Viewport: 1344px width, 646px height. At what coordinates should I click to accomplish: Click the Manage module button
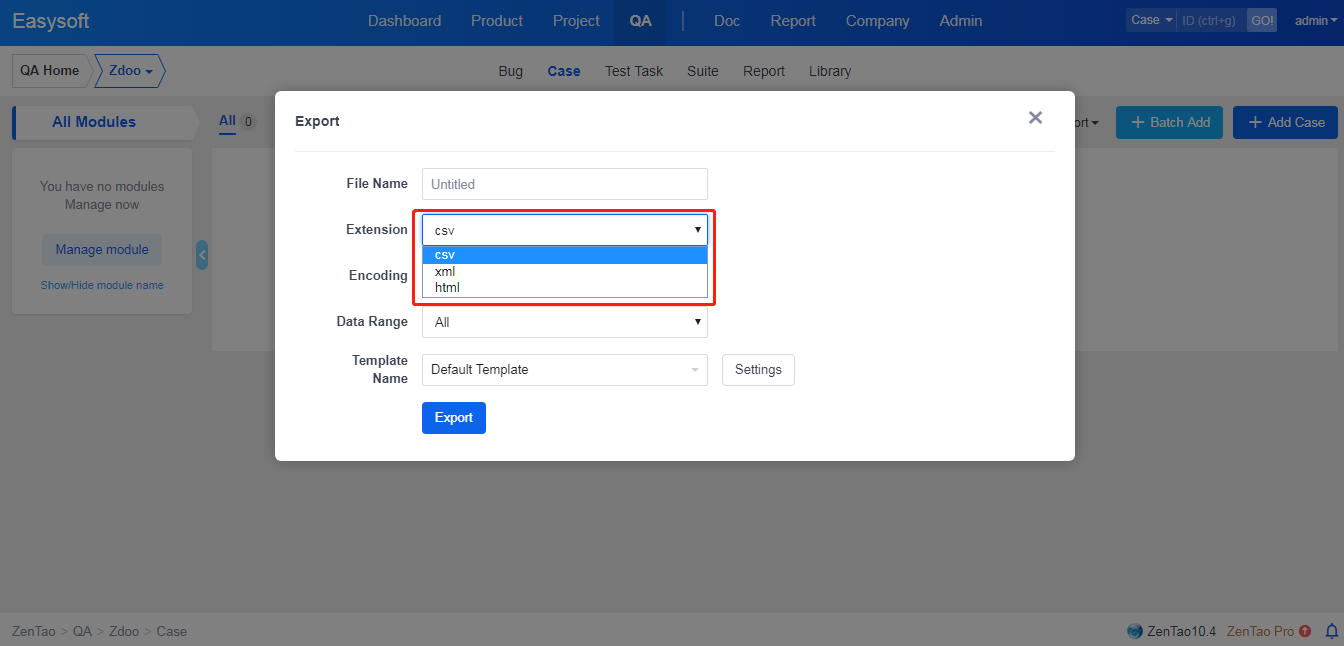pyautogui.click(x=102, y=250)
